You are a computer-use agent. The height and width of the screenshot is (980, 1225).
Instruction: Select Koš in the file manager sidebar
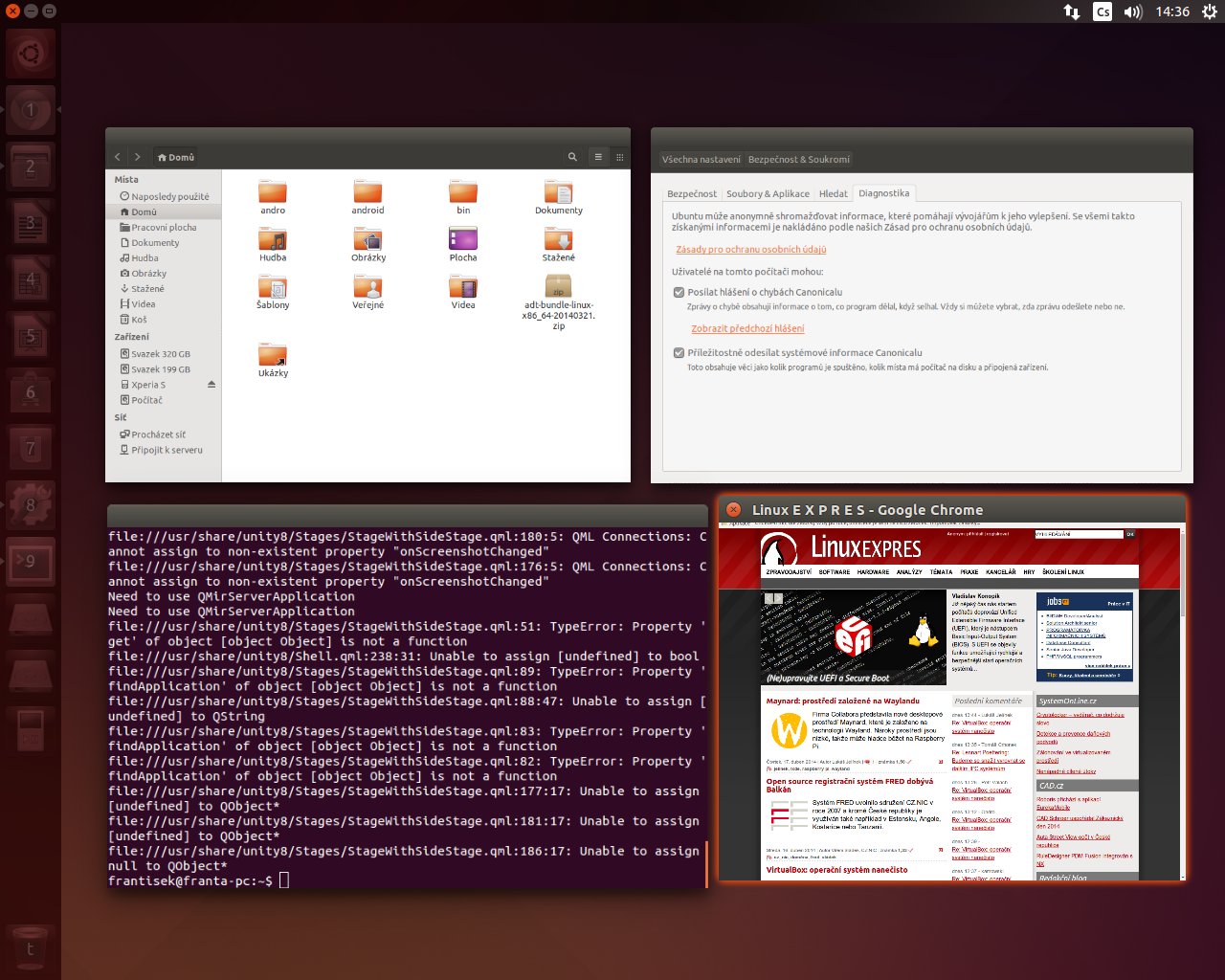139,320
